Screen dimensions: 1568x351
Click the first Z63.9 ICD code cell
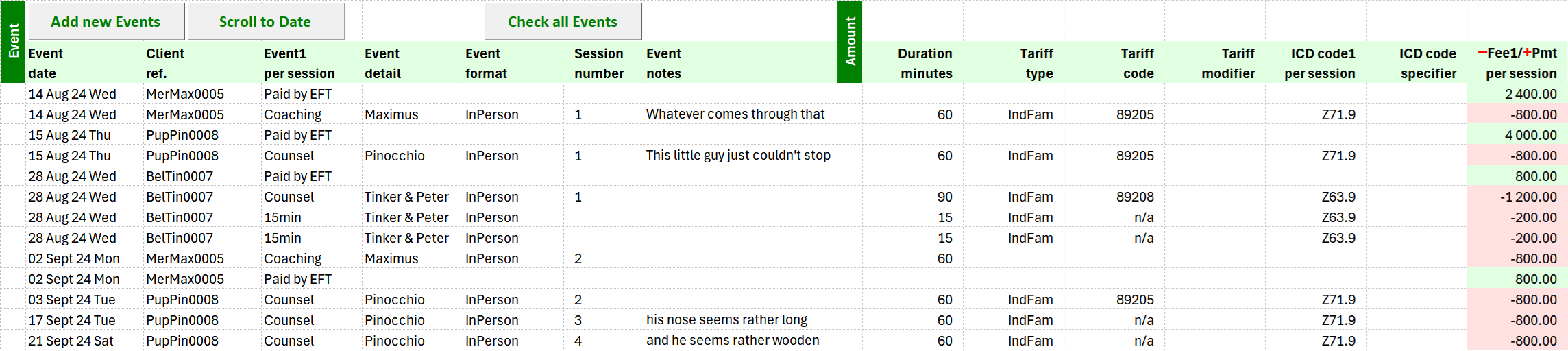tap(1338, 197)
